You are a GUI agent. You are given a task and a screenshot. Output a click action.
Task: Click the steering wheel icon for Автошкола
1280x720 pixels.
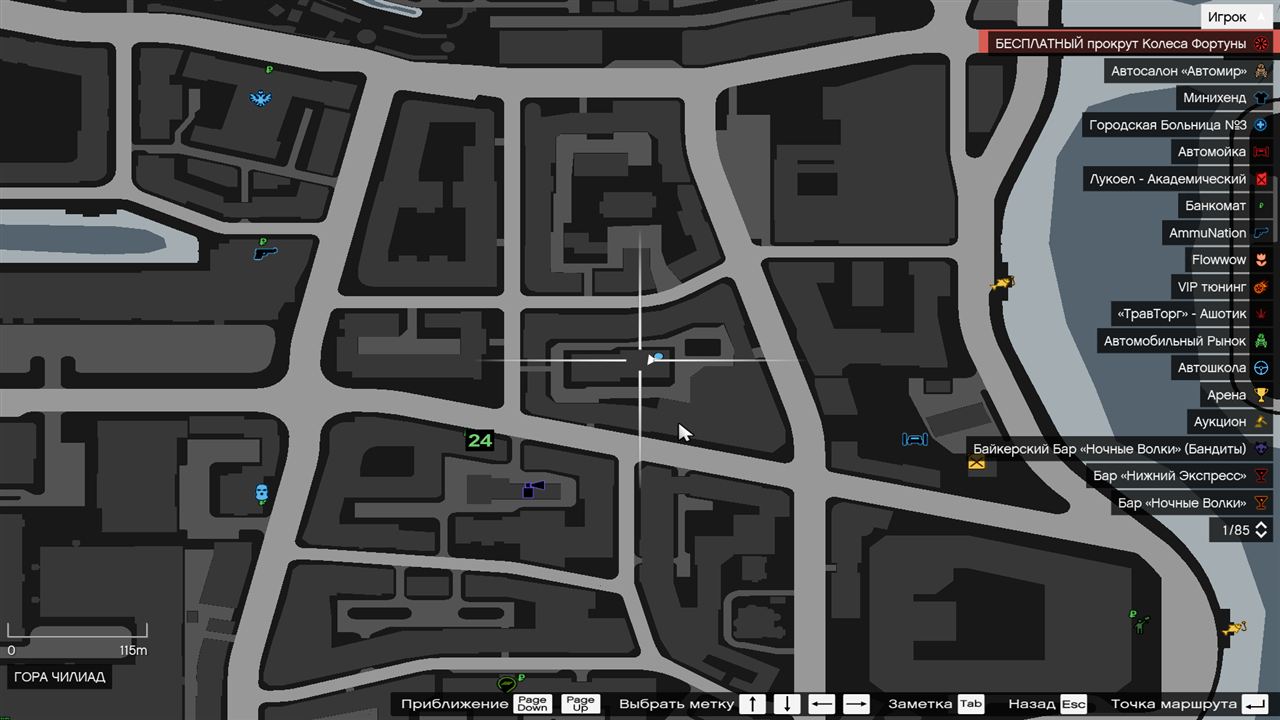pos(1261,368)
